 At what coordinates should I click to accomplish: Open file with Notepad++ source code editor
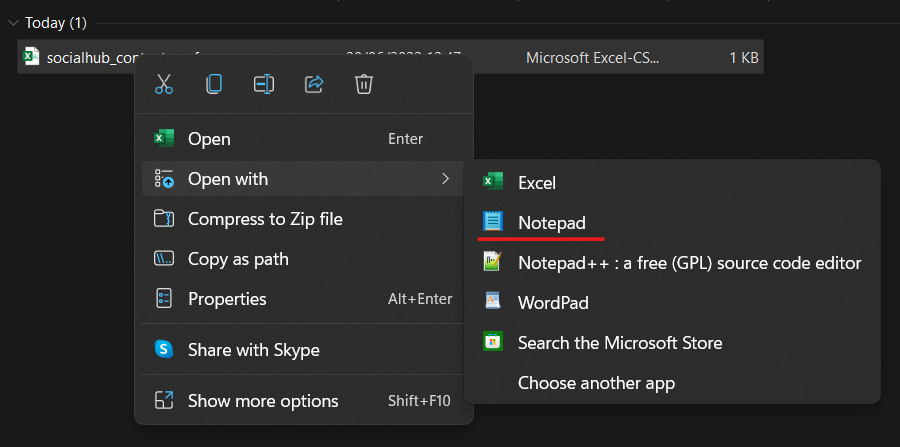[688, 263]
